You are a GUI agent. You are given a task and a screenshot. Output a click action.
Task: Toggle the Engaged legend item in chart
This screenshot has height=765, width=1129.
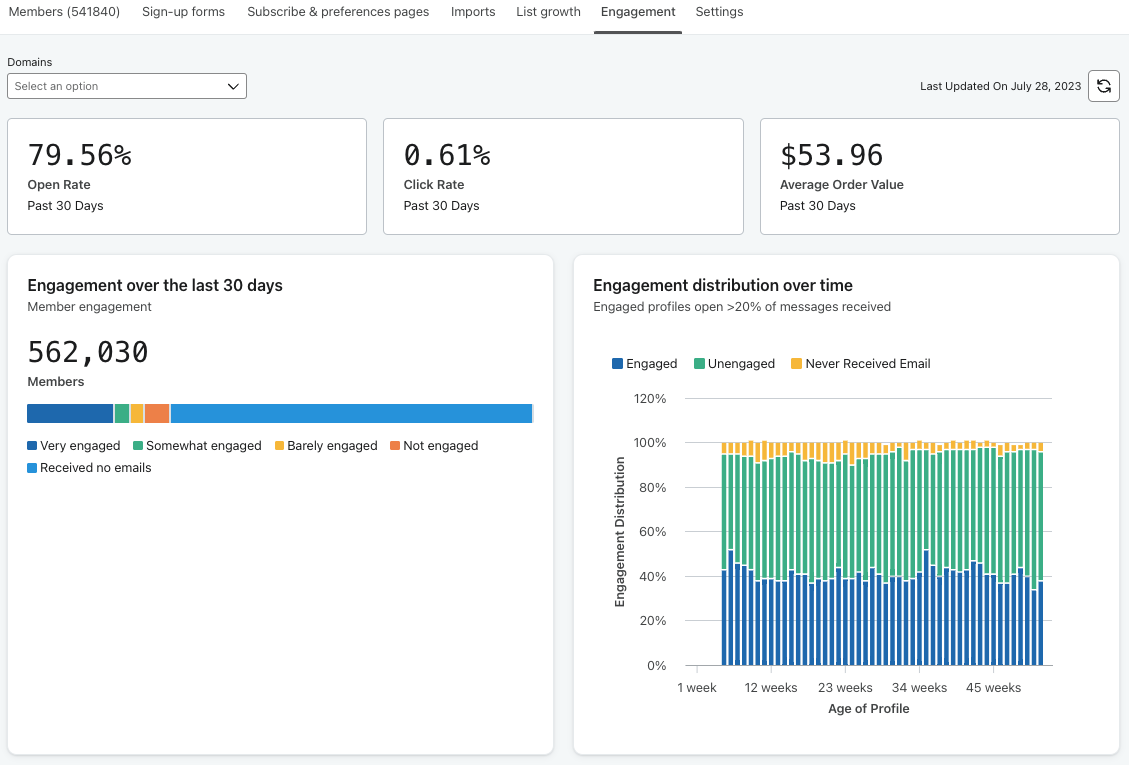pyautogui.click(x=644, y=364)
